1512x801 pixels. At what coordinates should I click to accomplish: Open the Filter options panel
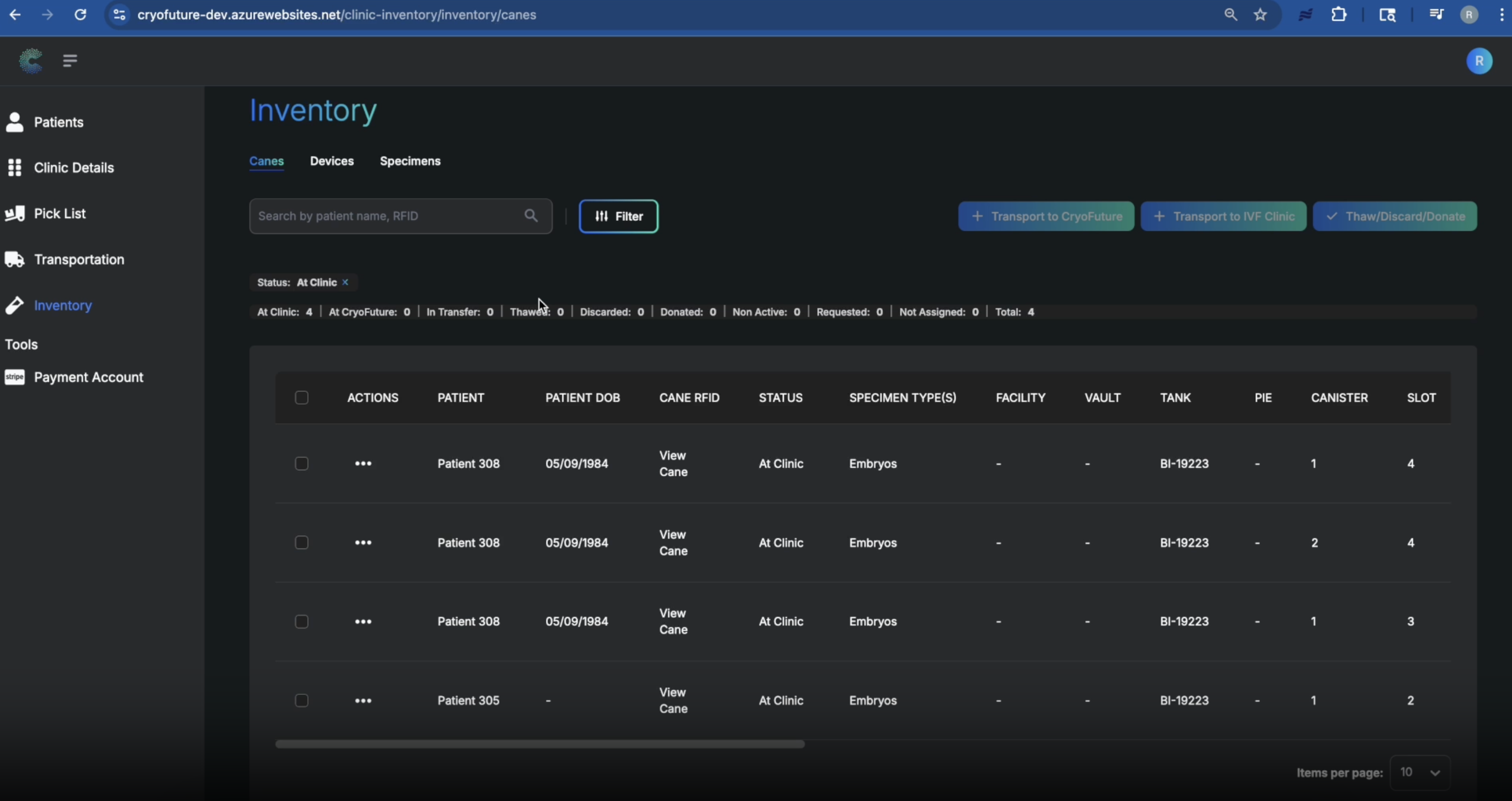[x=618, y=217]
